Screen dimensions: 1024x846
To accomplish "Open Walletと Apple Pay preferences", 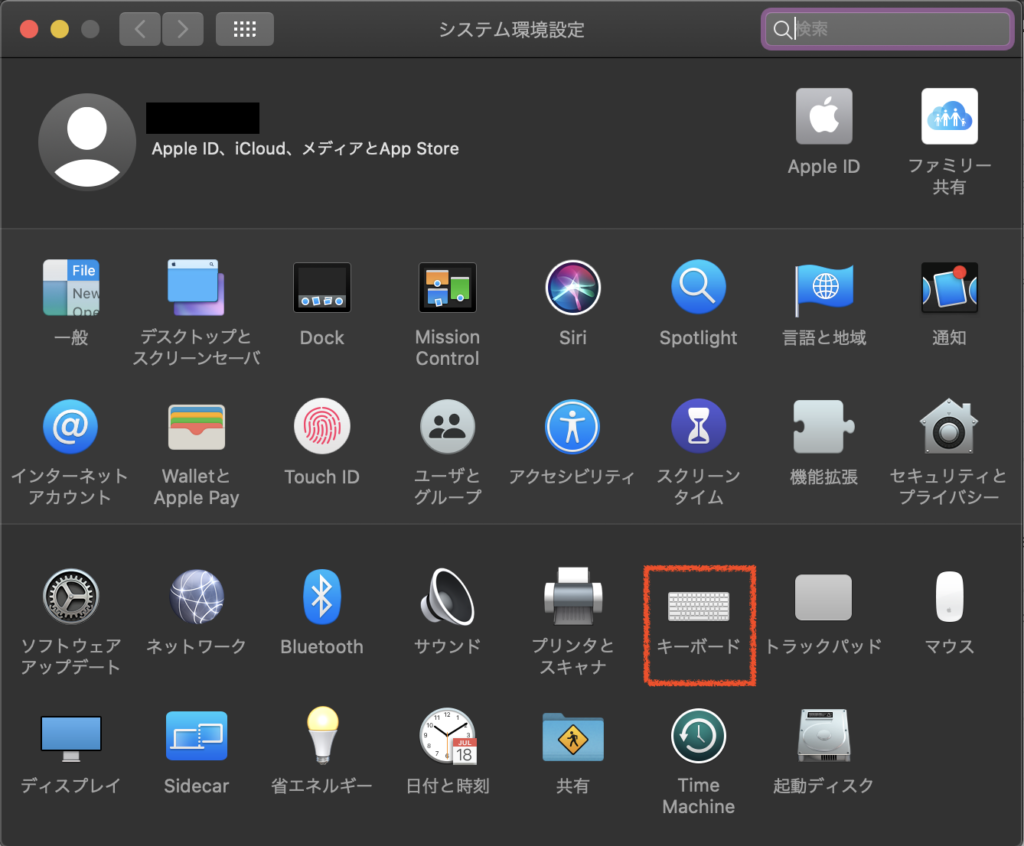I will point(196,427).
